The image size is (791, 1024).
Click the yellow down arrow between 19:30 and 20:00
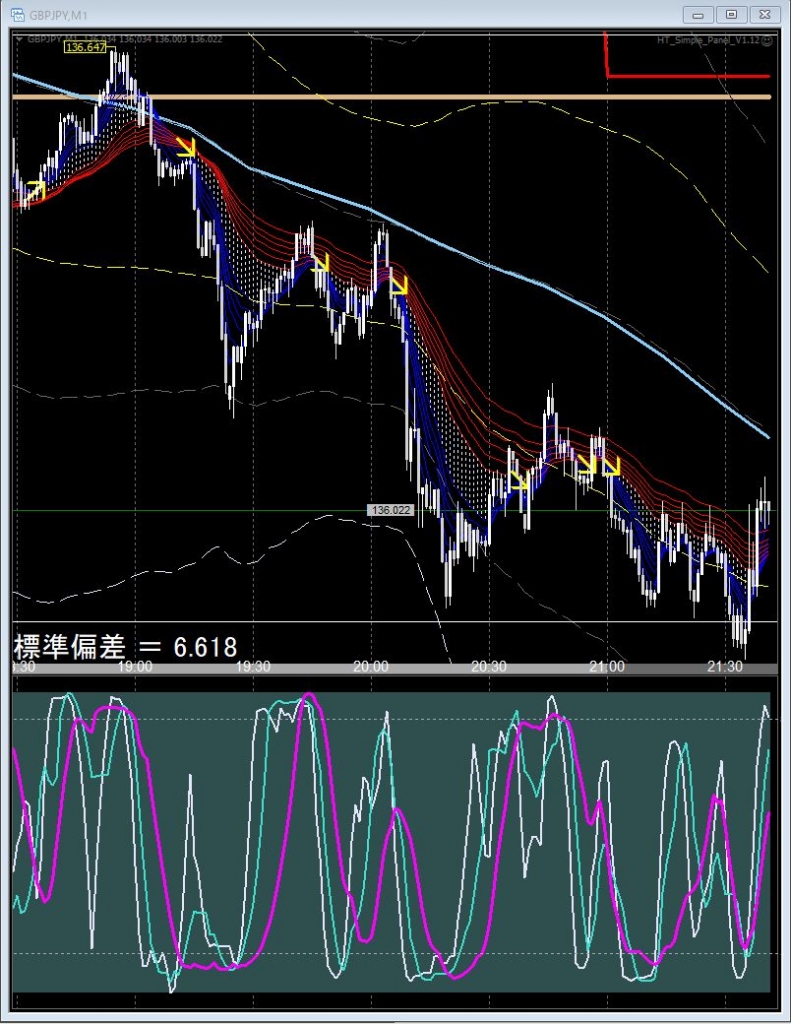point(320,264)
